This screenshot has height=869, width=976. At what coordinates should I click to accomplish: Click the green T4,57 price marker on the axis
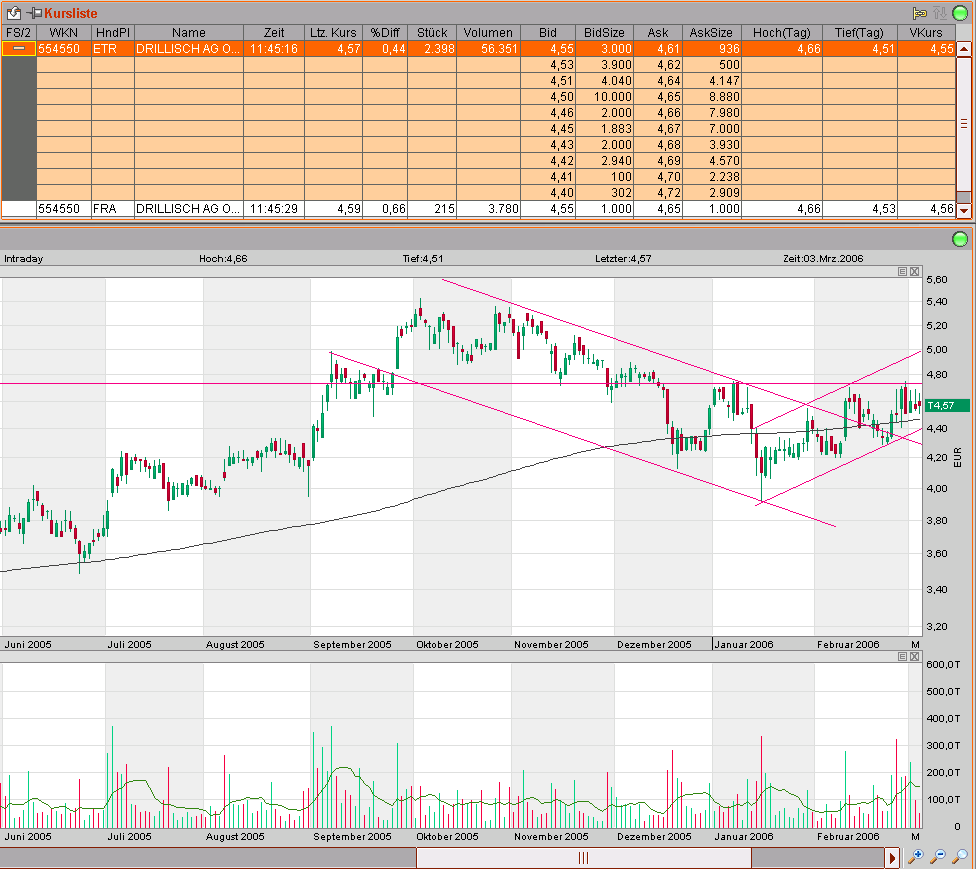[x=947, y=406]
